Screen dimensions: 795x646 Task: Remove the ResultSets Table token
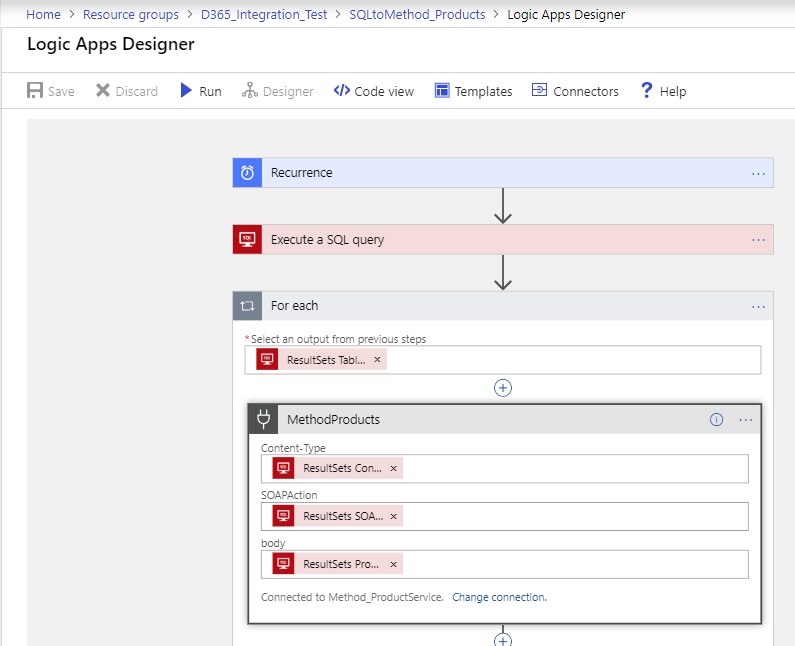(377, 360)
